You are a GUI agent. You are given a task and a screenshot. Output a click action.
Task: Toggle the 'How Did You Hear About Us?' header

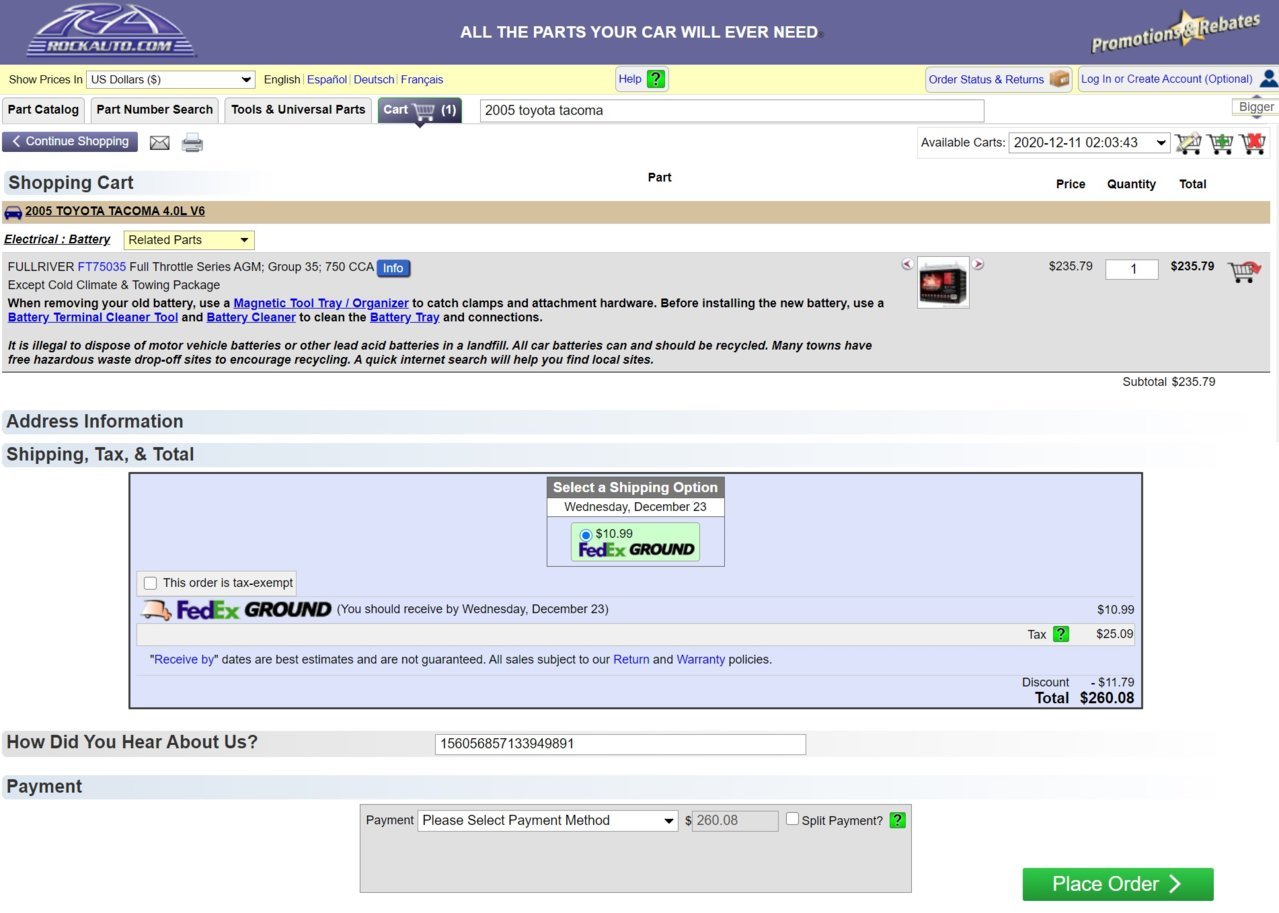point(132,742)
